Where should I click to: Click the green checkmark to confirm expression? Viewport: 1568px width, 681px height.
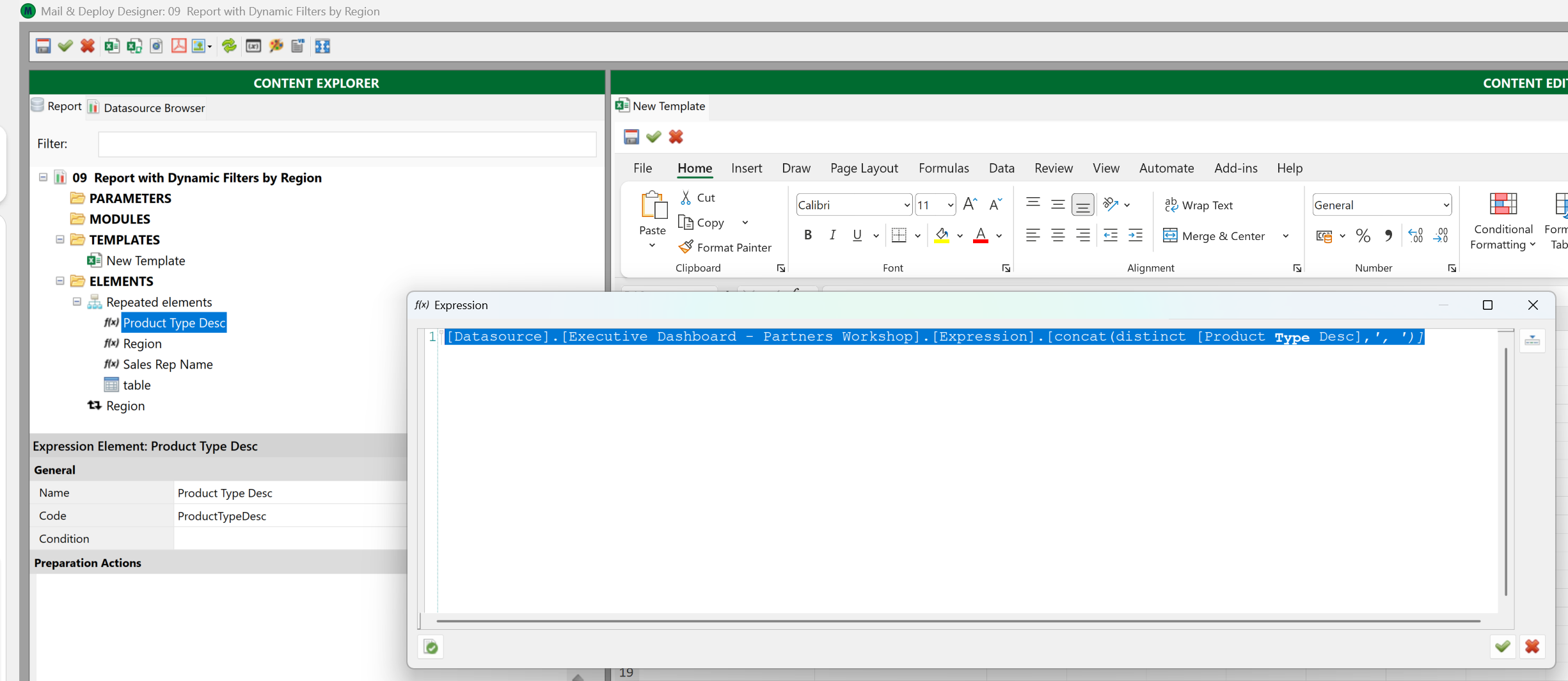1502,646
